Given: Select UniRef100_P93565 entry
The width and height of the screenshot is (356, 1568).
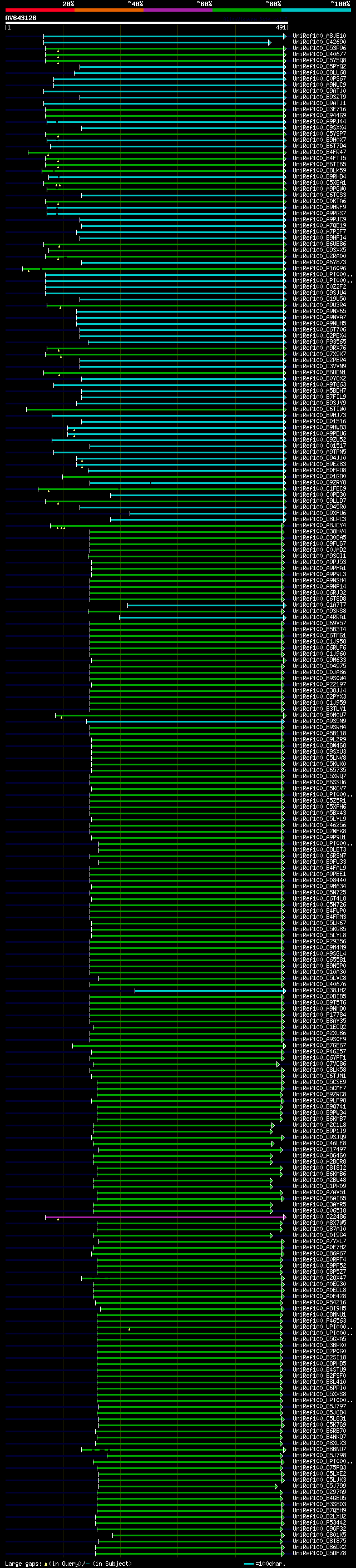Looking at the screenshot, I should pos(319,342).
